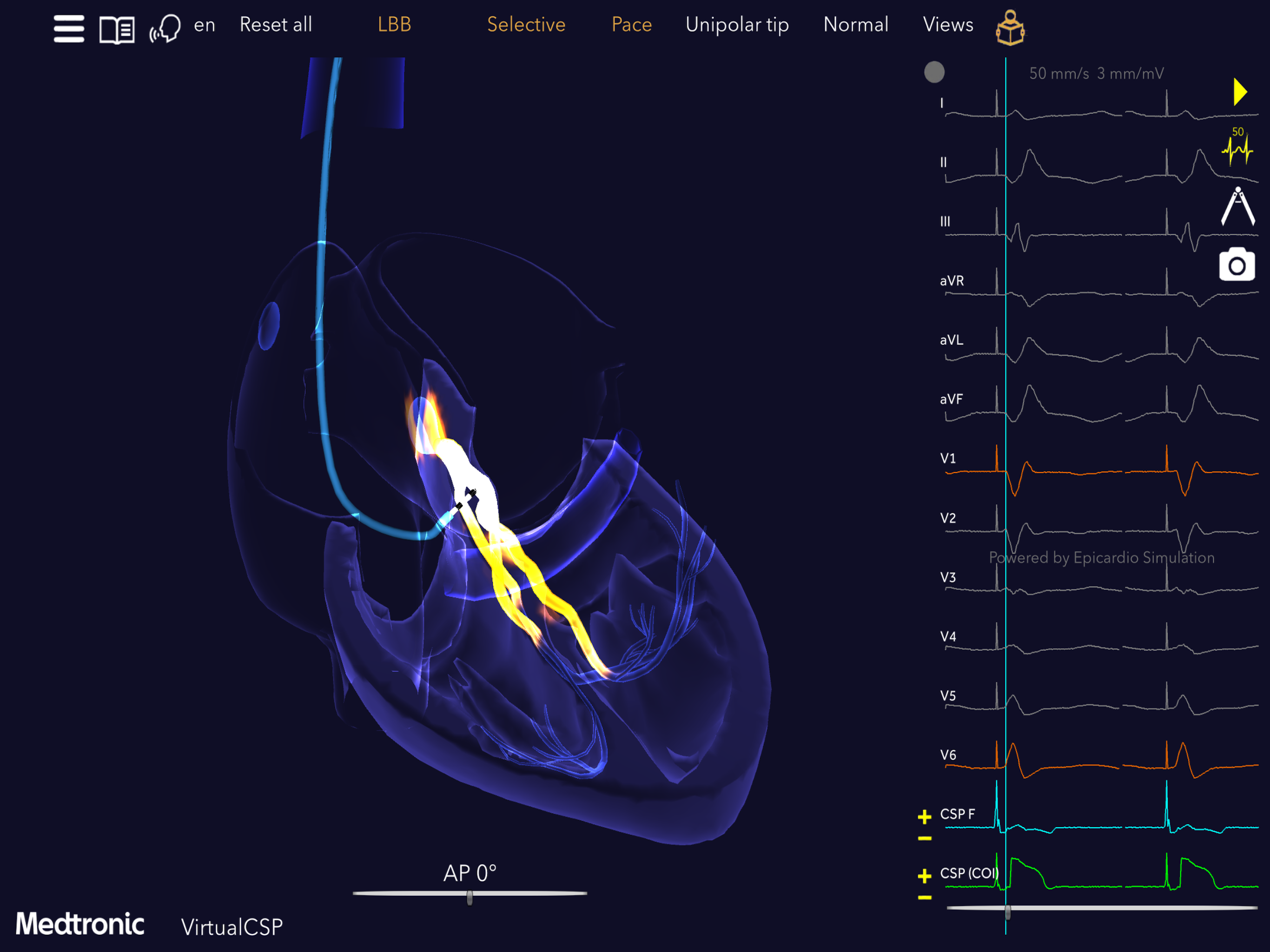Switch the Unipolar tip configuration
Image resolution: width=1270 pixels, height=952 pixels.
(737, 25)
